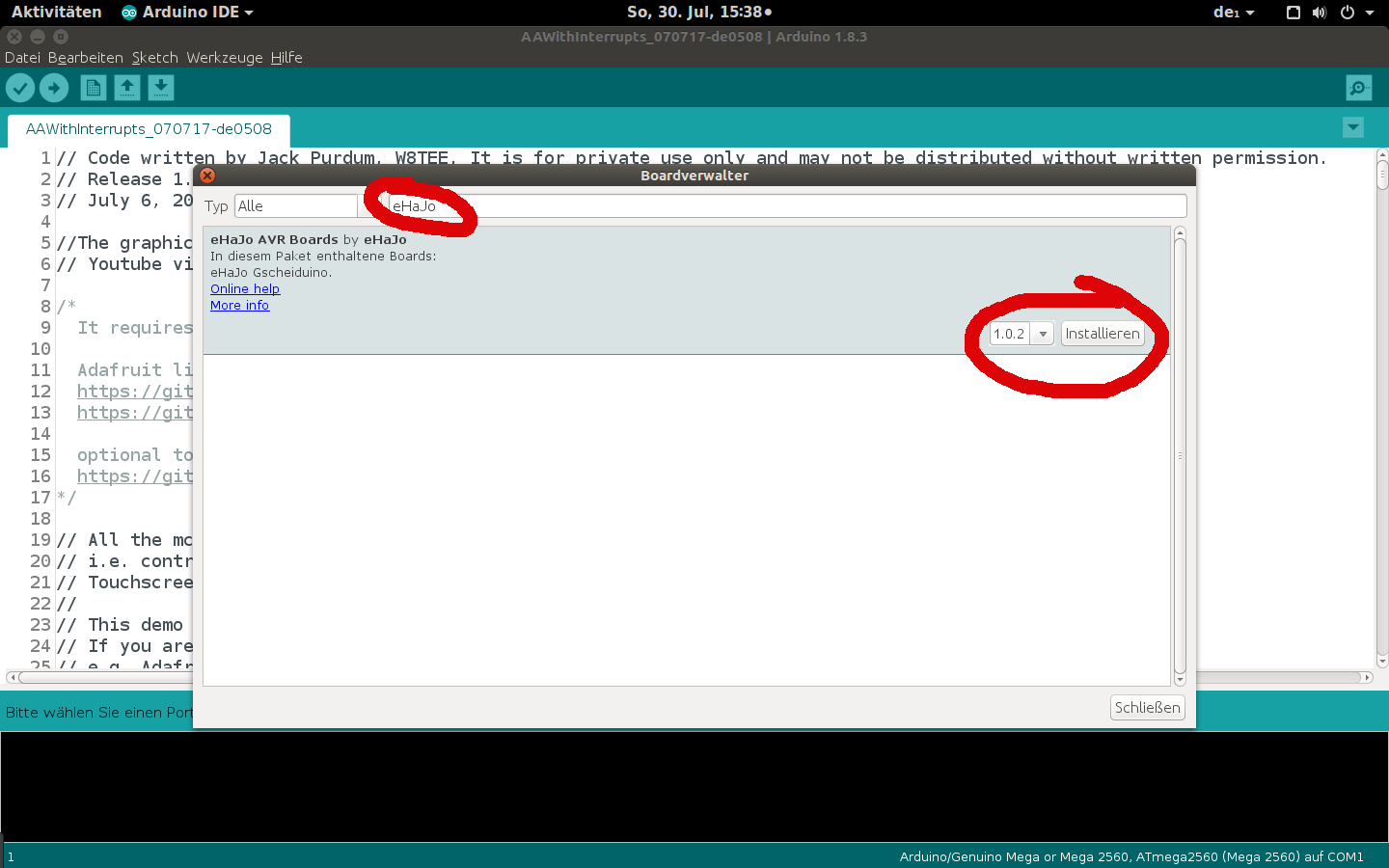Create a new sketch with the page icon
This screenshot has width=1389, height=868.
(x=94, y=88)
